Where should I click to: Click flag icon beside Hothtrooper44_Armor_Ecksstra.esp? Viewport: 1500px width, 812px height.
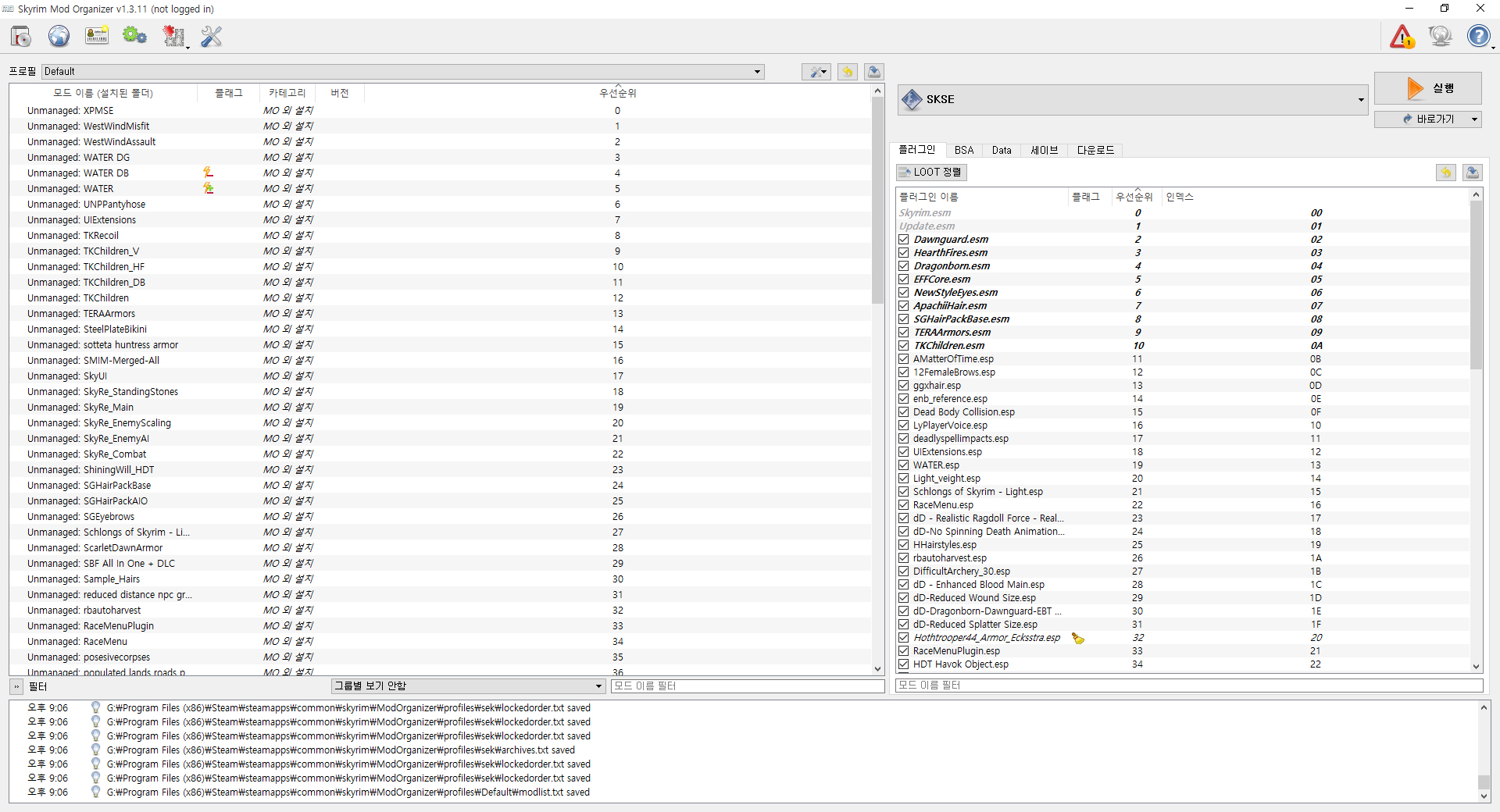tap(1078, 639)
